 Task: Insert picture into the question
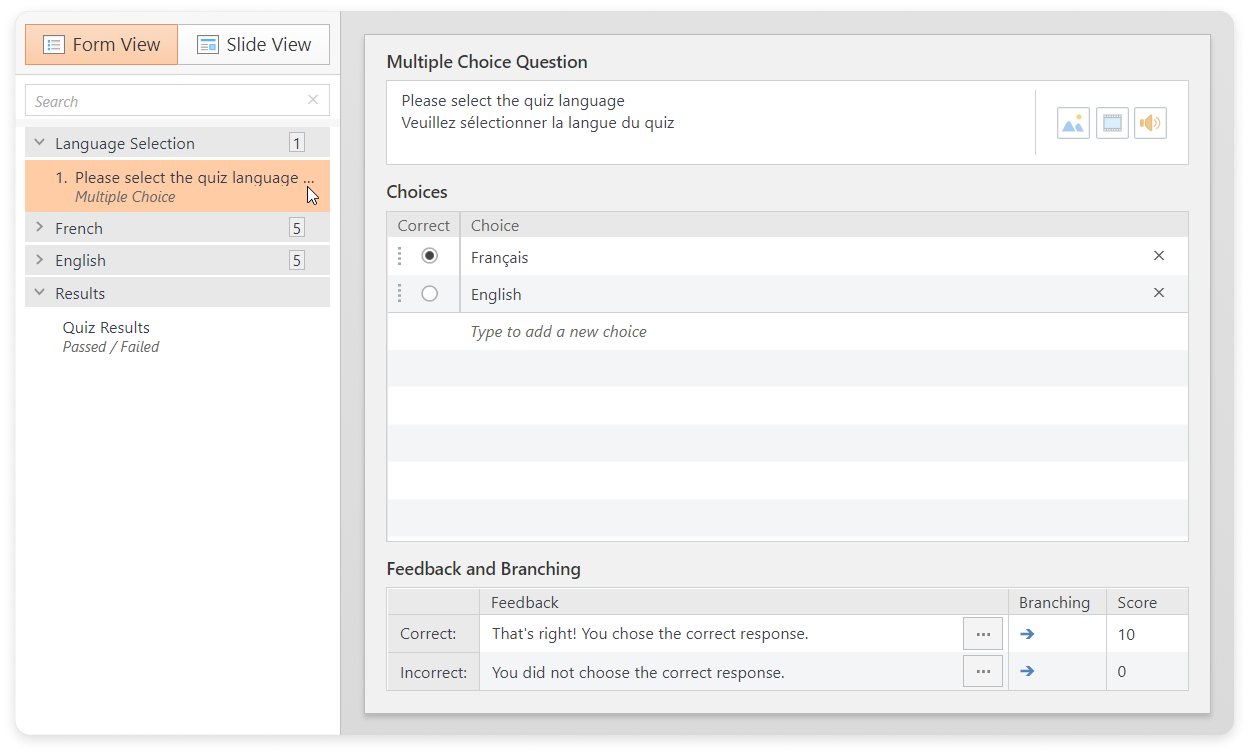pos(1073,123)
